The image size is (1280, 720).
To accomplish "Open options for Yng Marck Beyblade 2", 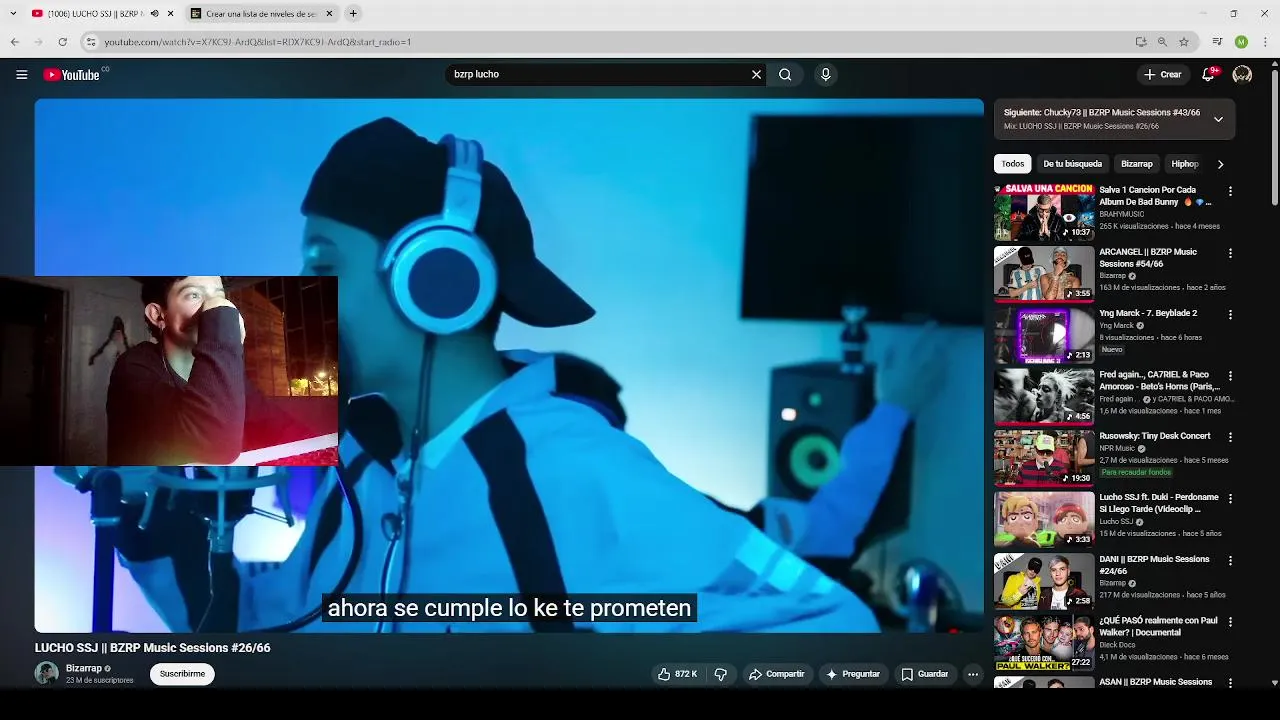I will point(1230,314).
